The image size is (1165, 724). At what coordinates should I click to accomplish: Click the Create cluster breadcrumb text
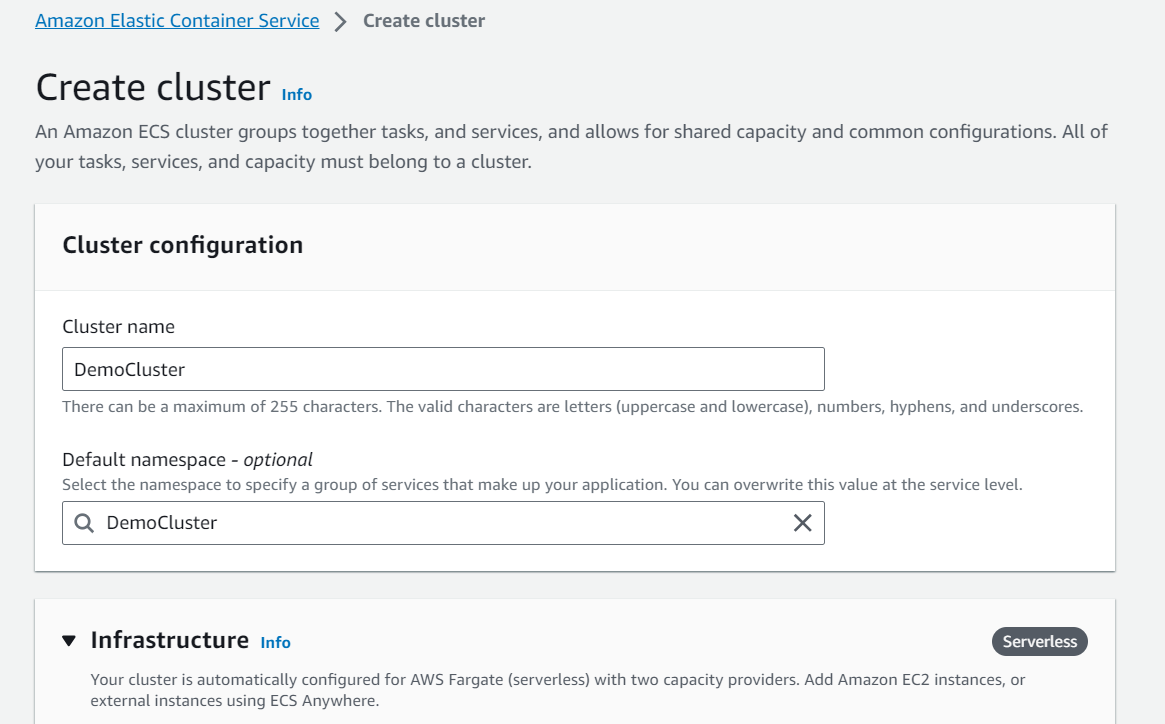424,21
